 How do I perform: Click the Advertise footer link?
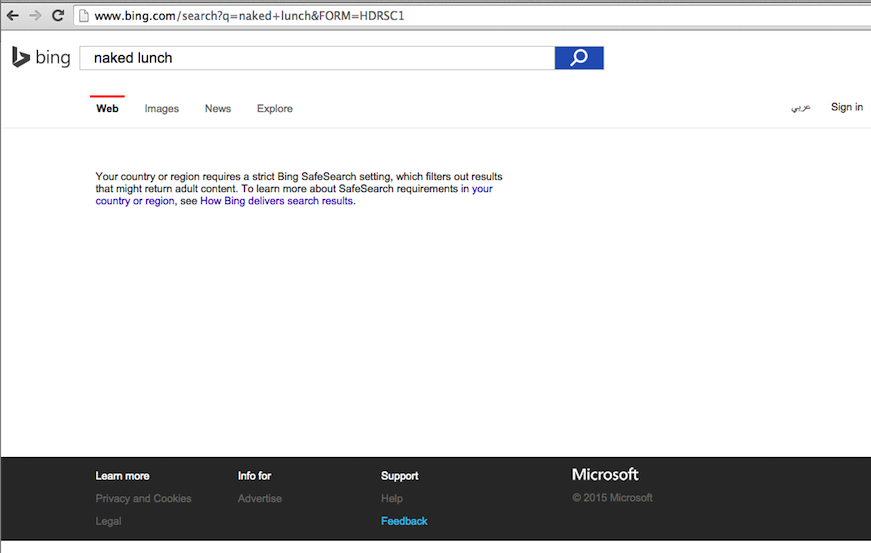pyautogui.click(x=259, y=498)
